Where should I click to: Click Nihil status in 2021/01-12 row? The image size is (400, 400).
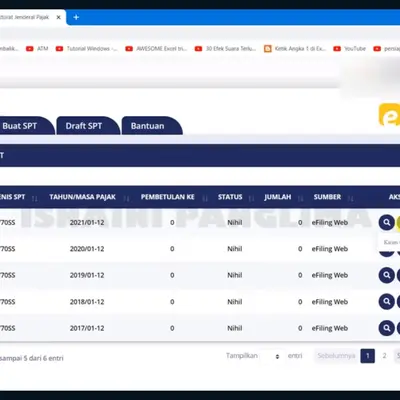235,222
